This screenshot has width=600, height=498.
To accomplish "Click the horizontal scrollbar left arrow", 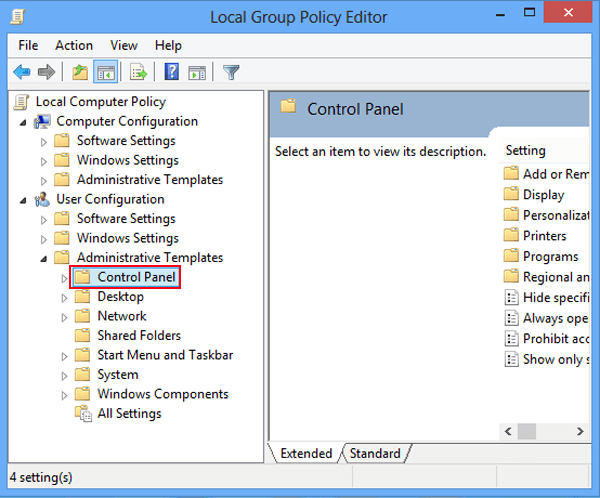I will click(x=508, y=431).
